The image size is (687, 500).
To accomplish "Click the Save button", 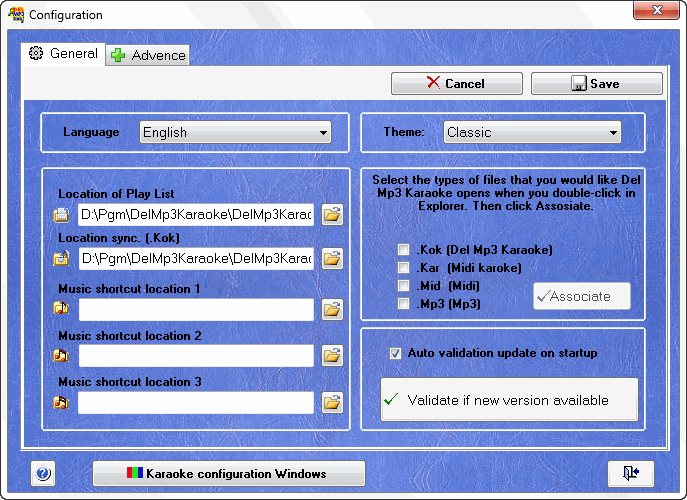I will click(597, 83).
